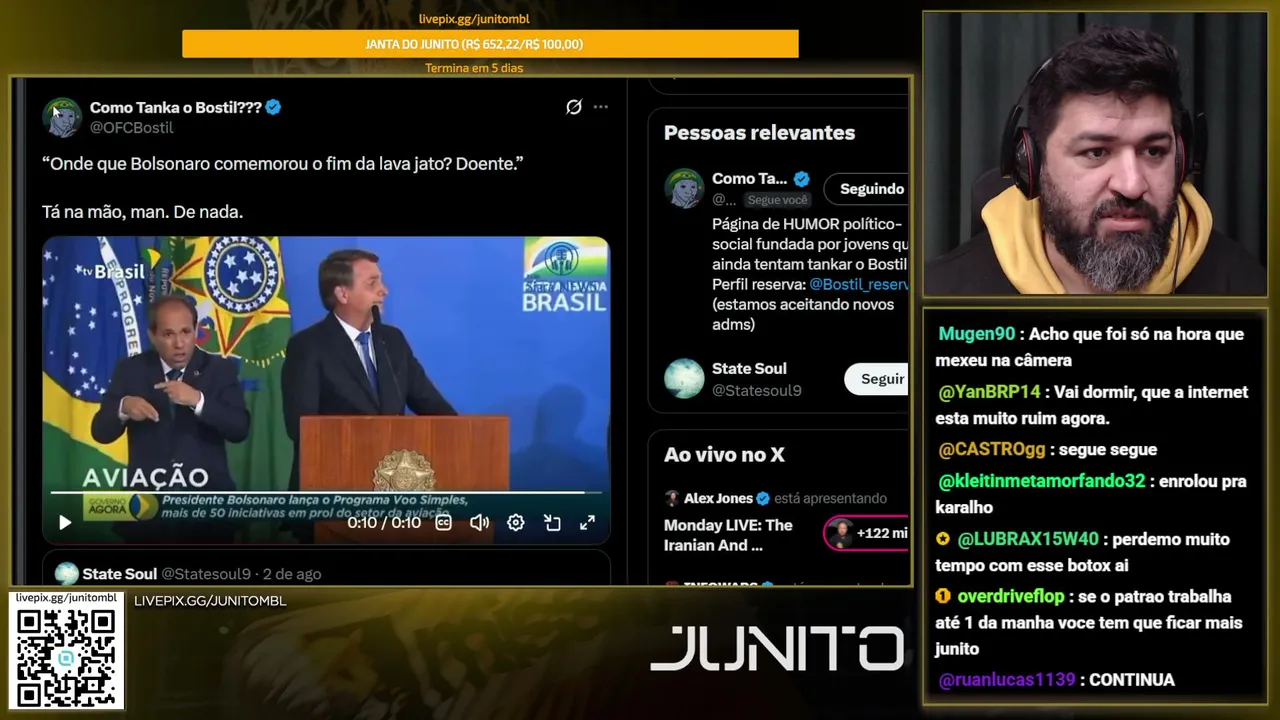The height and width of the screenshot is (720, 1280).
Task: Click the JANTA DO JUNITO donation goal bar
Action: (x=490, y=44)
